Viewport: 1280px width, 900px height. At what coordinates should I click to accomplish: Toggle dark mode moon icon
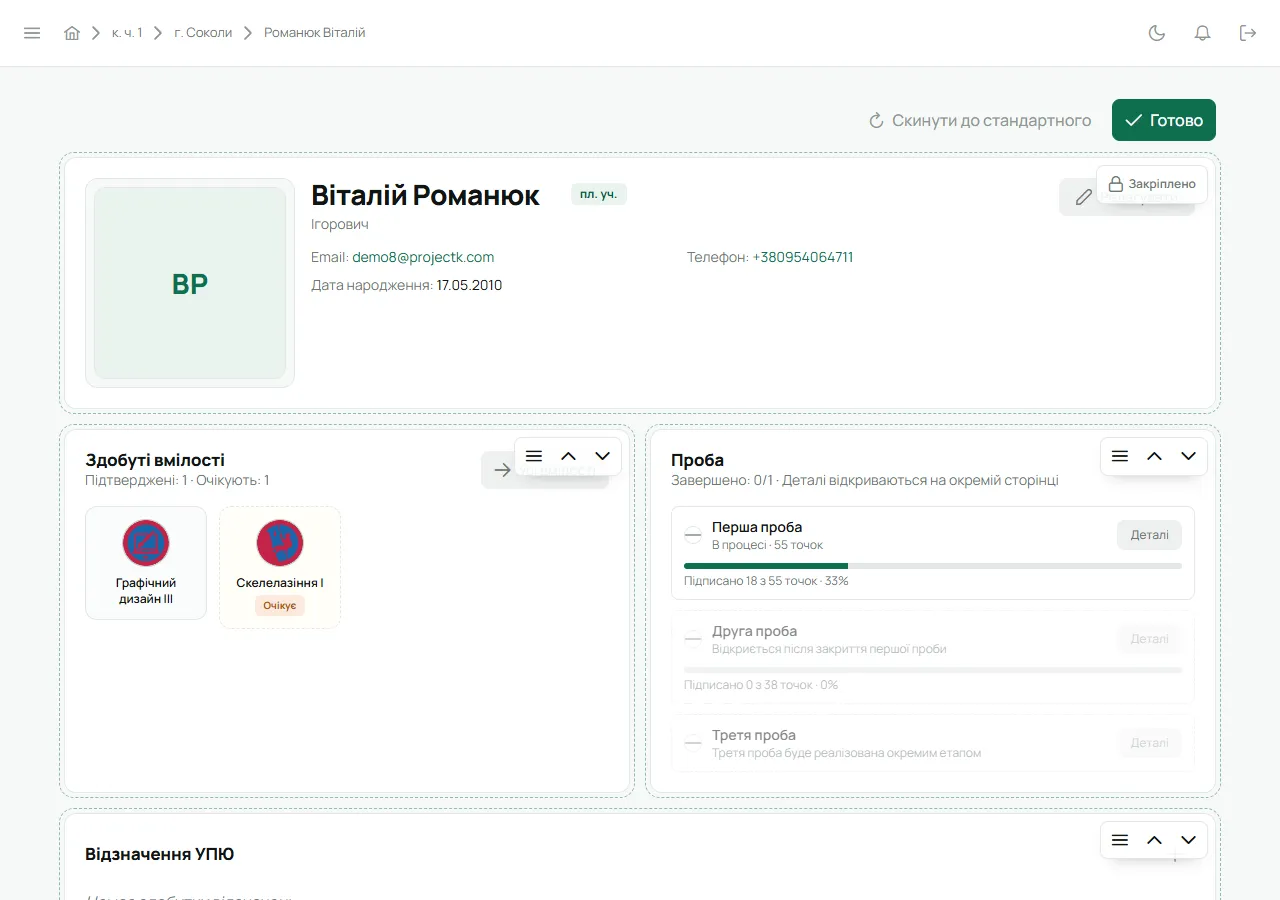1157,33
